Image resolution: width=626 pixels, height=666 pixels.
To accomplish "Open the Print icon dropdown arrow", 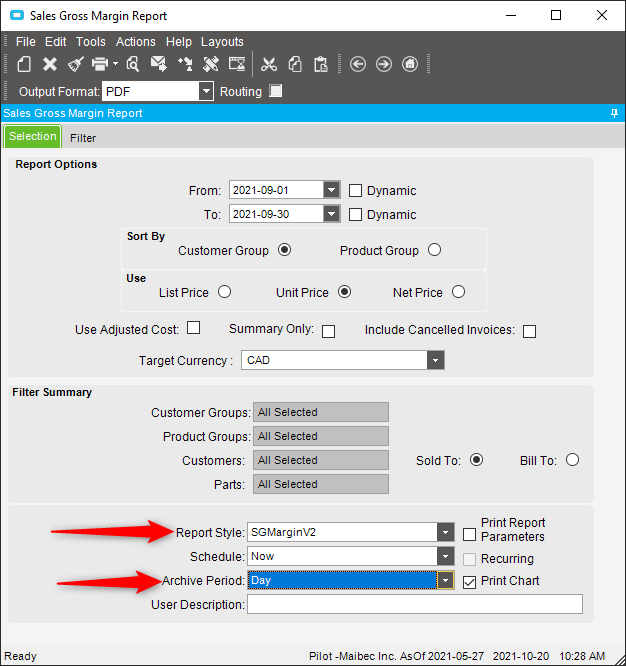I will point(116,64).
